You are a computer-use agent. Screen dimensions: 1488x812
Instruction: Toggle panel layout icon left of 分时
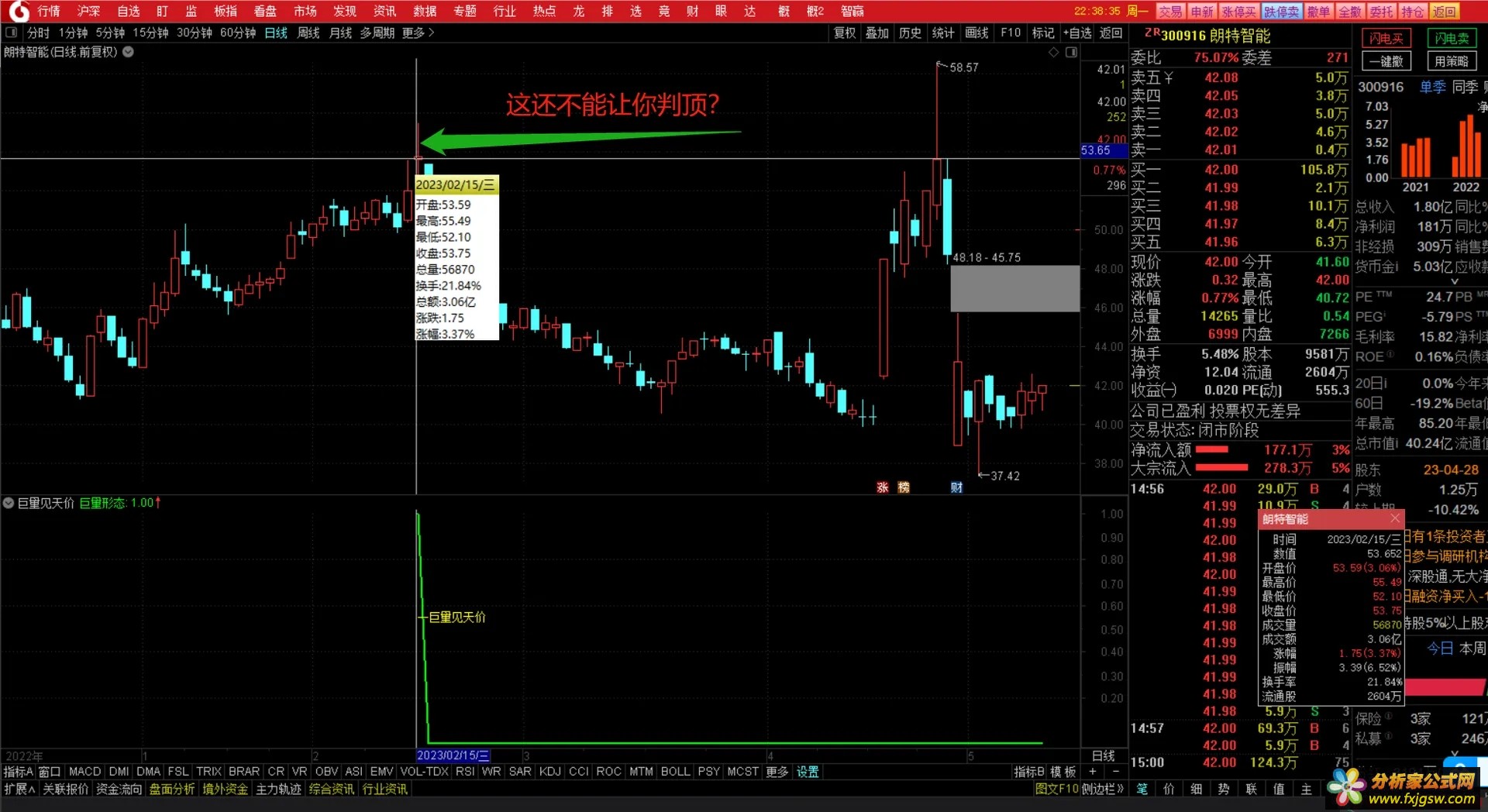pyautogui.click(x=11, y=33)
